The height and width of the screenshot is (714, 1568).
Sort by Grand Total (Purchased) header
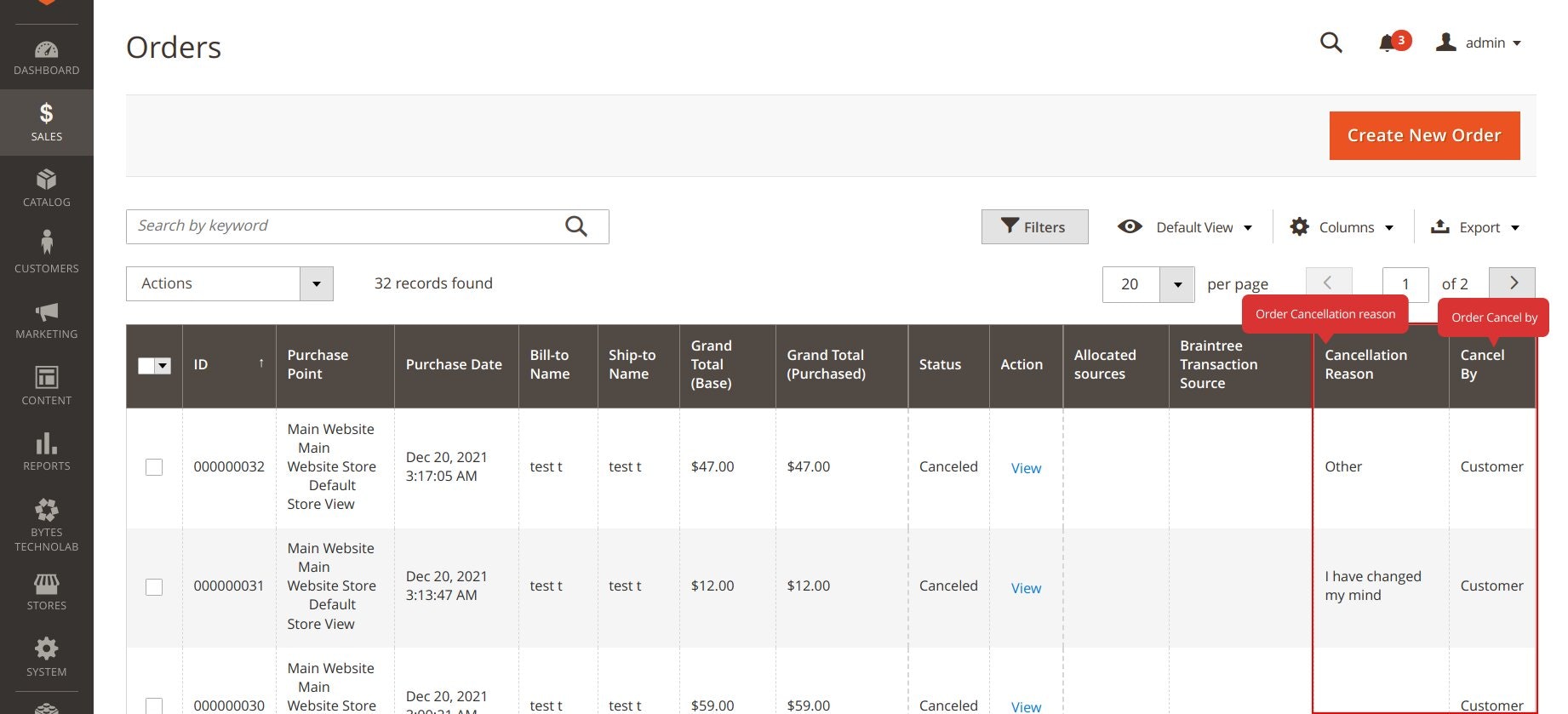pyautogui.click(x=841, y=365)
